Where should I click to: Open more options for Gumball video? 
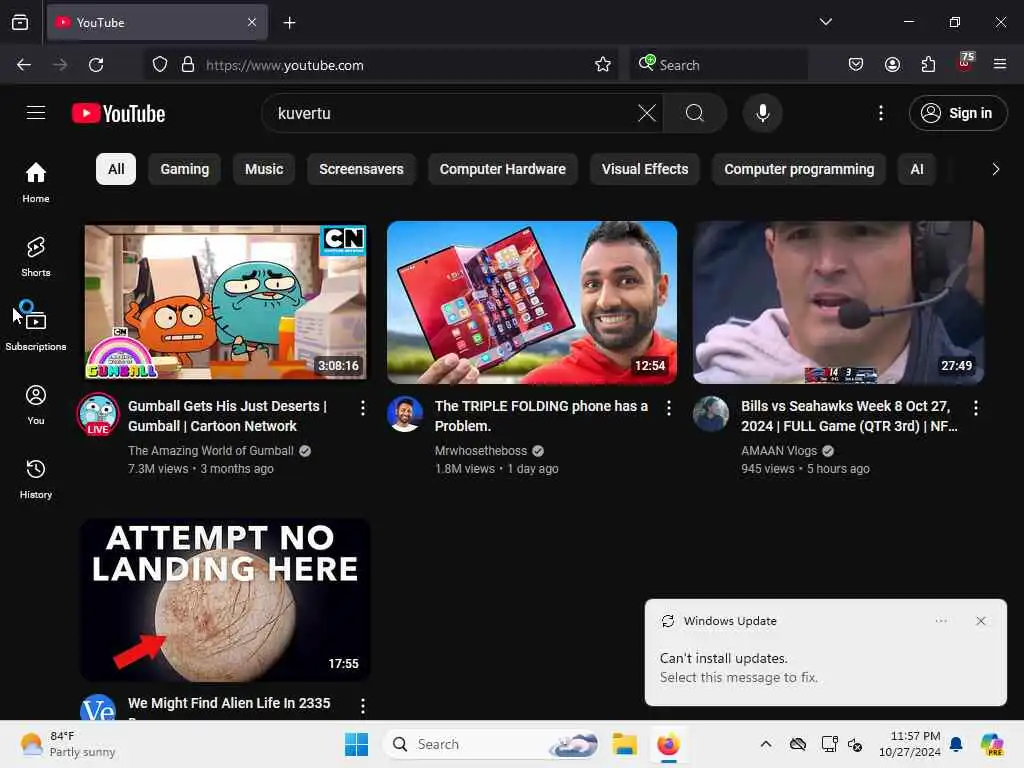pos(362,408)
